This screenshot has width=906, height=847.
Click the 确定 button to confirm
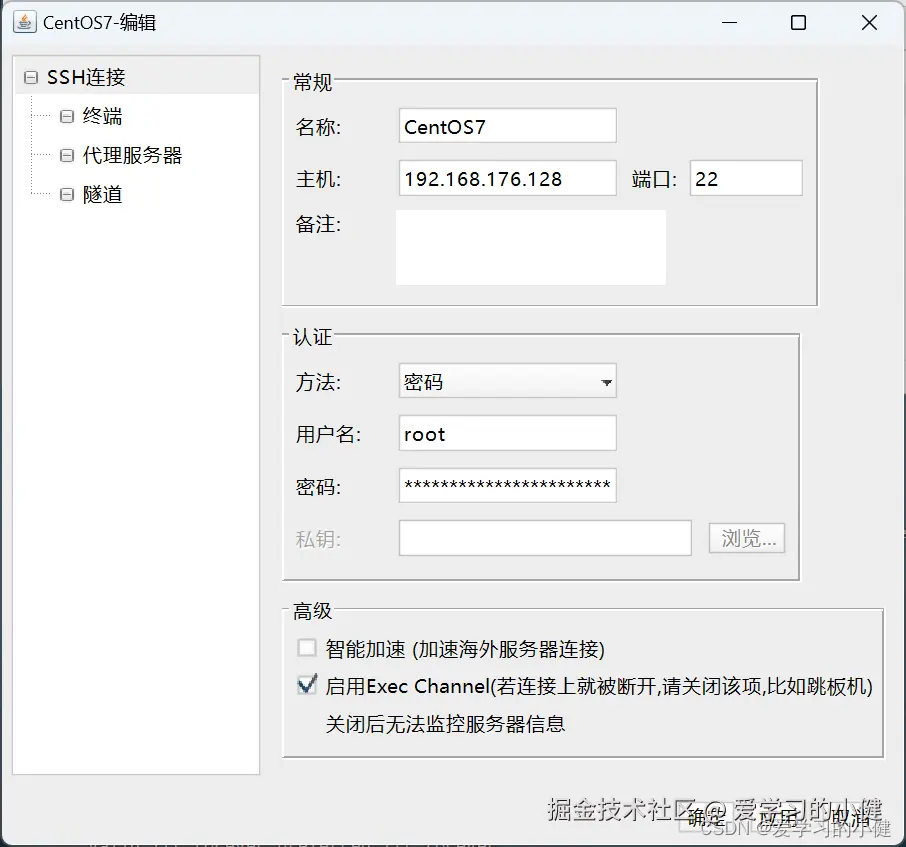point(708,817)
